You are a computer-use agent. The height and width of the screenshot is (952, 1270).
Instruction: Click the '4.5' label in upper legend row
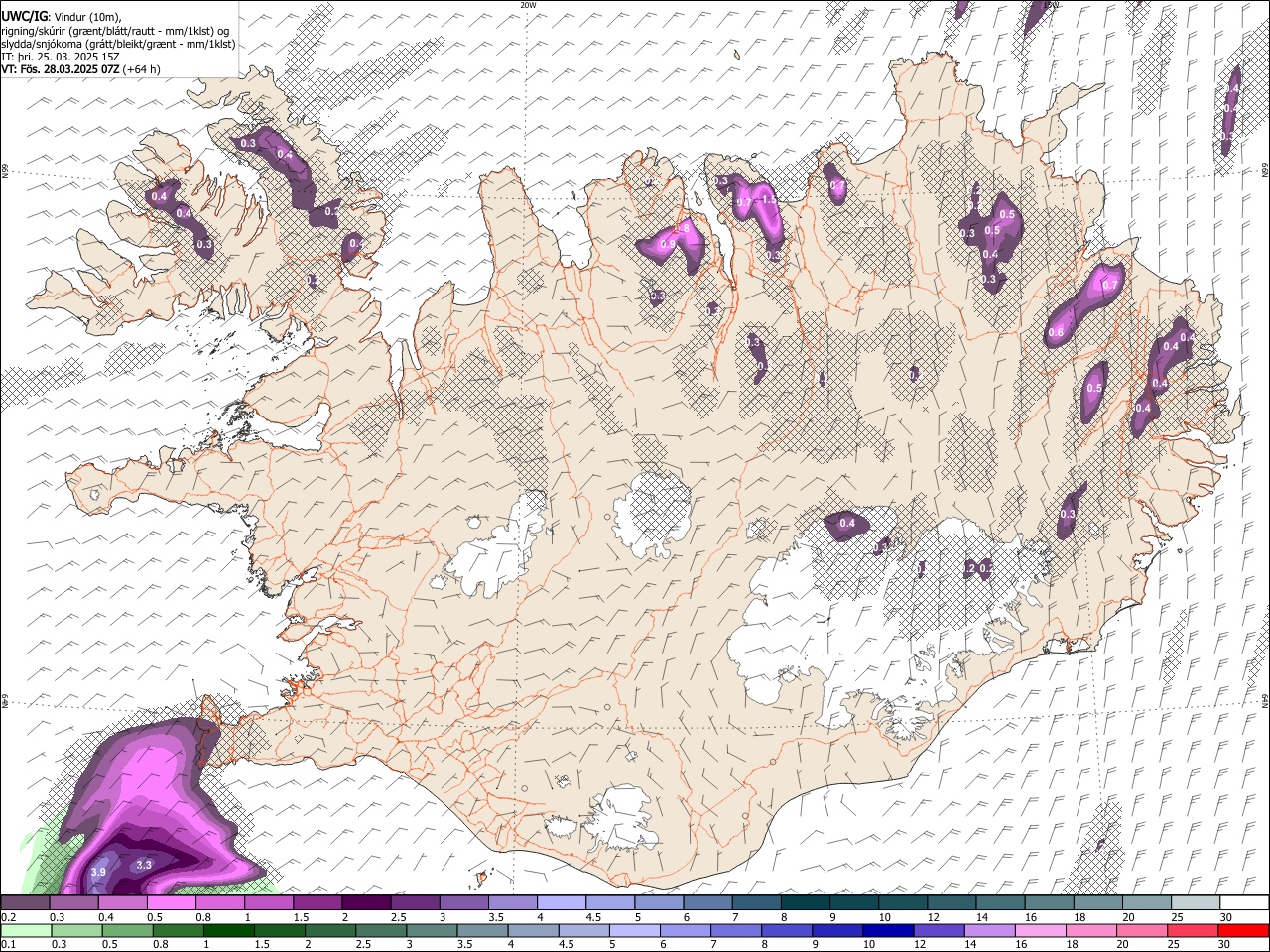pyautogui.click(x=593, y=917)
